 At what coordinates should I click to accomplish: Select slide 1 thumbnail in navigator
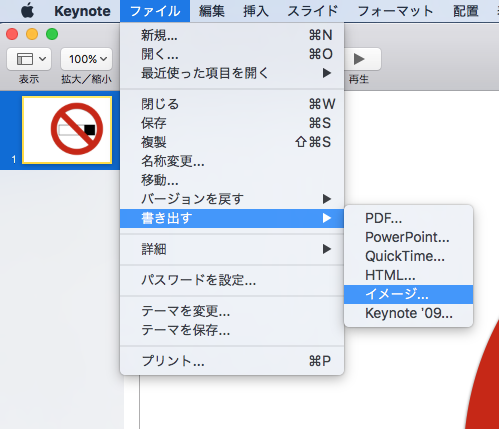[67, 130]
